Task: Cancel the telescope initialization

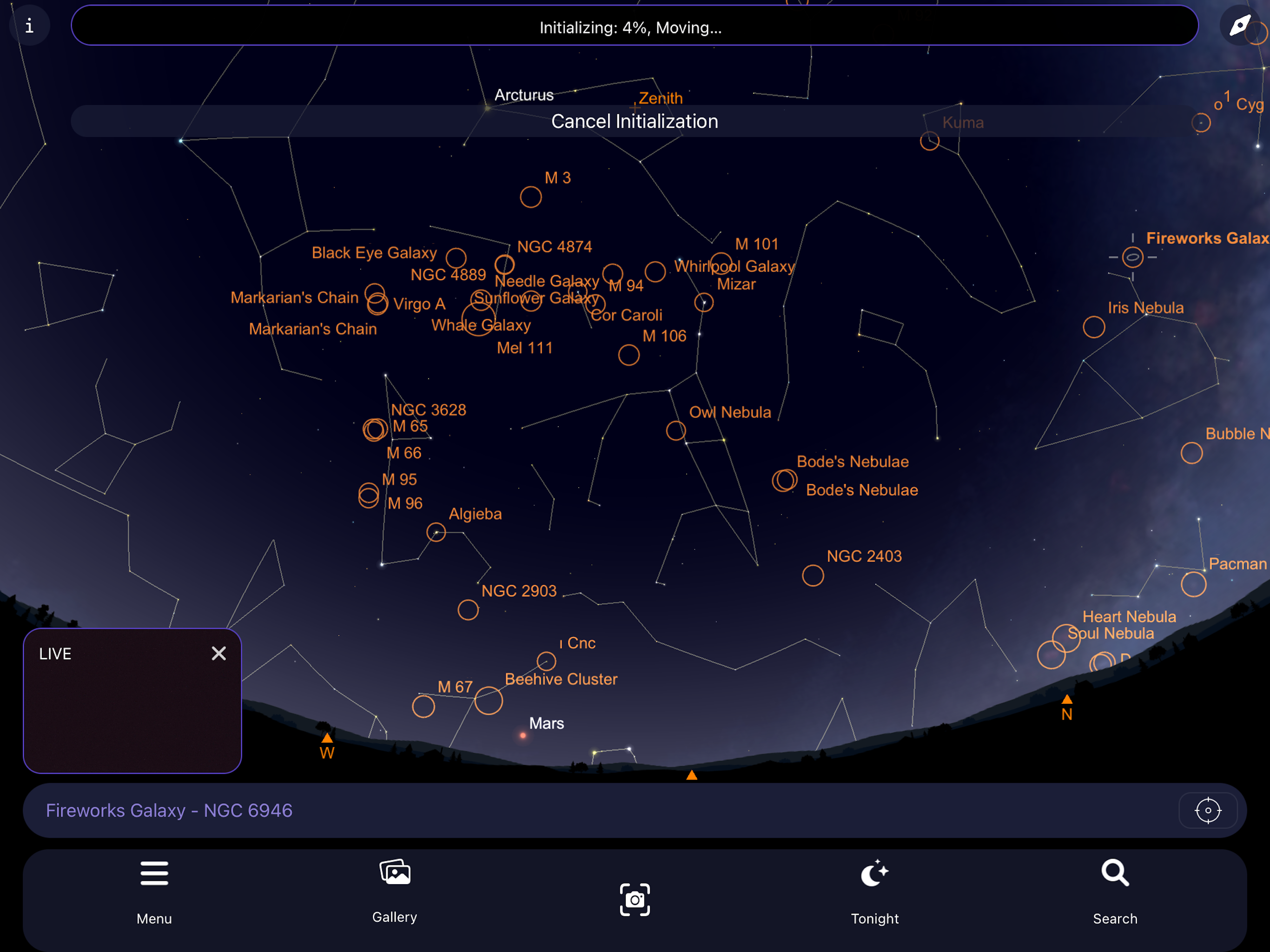Action: pyautogui.click(x=635, y=121)
